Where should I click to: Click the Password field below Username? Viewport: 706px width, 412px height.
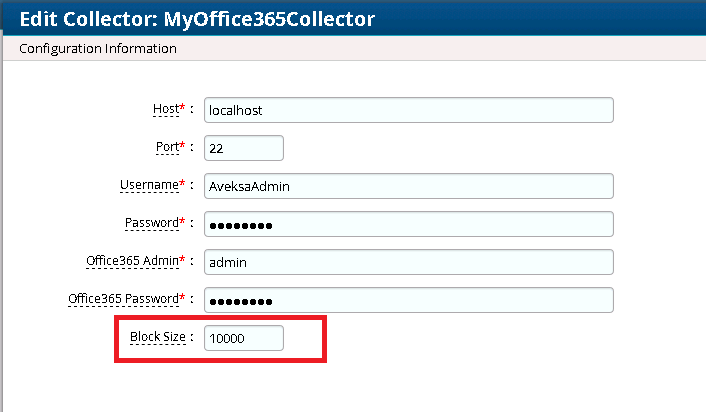[x=408, y=224]
